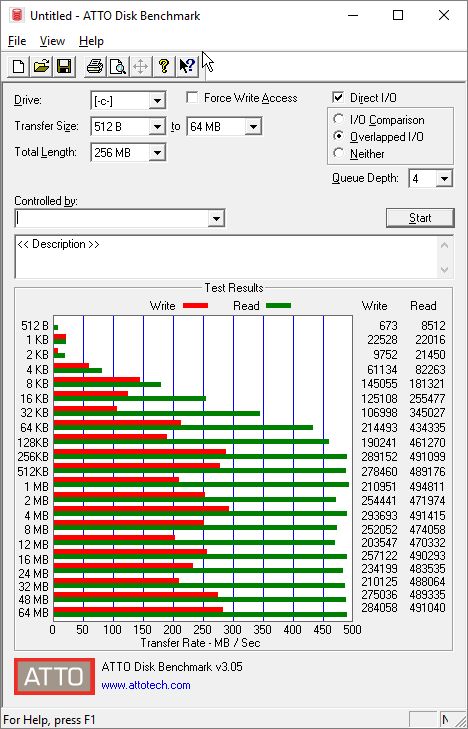Uncheck the Direct I/O checkbox

click(x=338, y=98)
